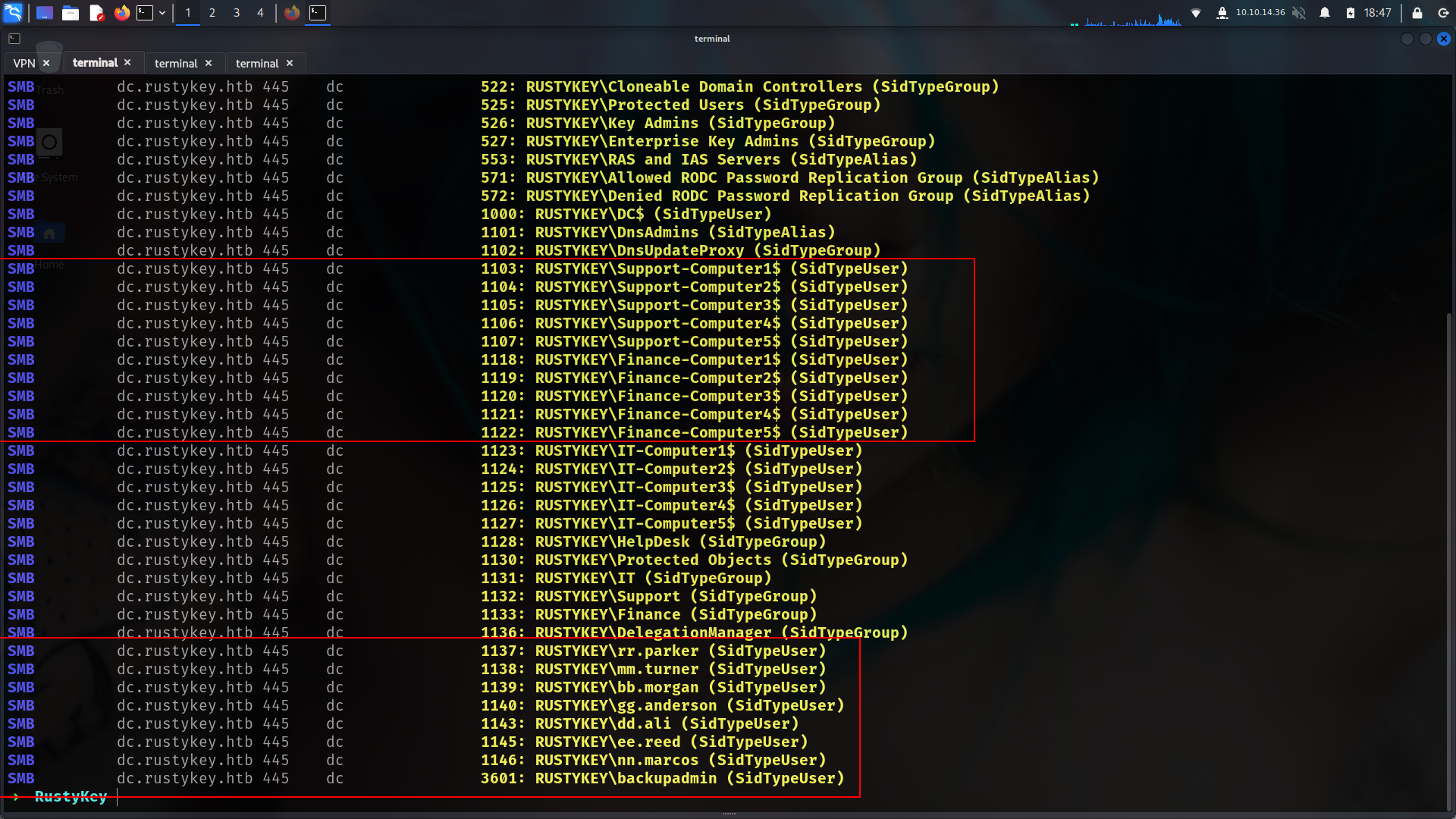Open the text editor launcher icon

(96, 13)
